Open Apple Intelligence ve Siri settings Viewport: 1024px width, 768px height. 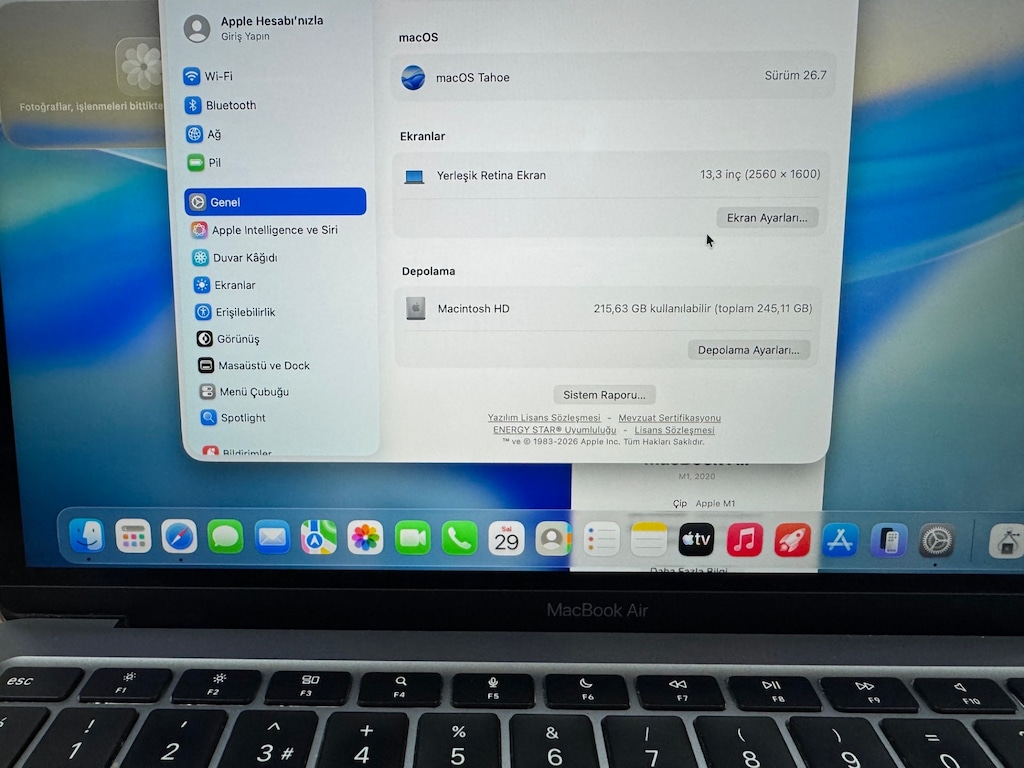(264, 230)
